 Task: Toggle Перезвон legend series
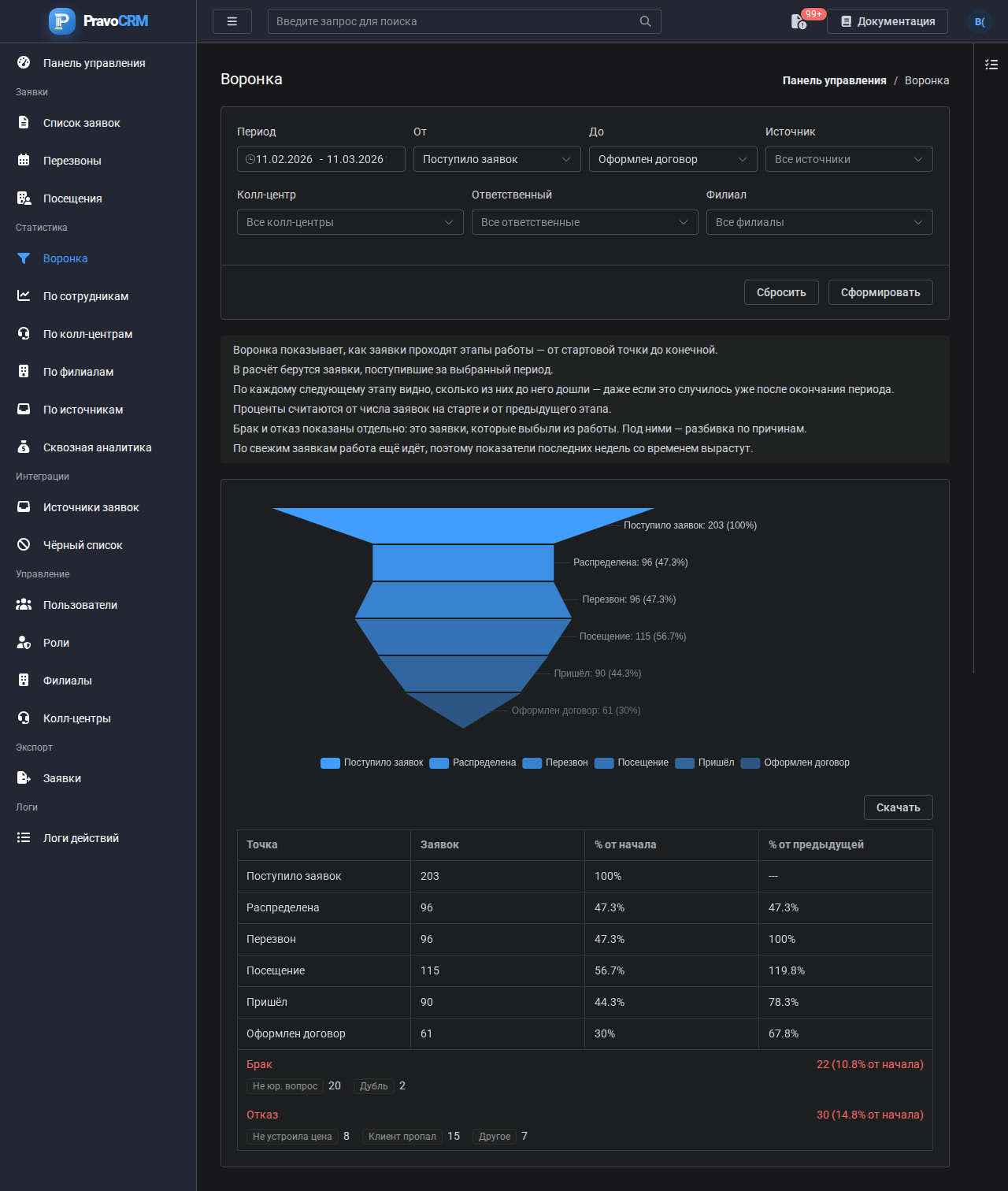point(555,762)
